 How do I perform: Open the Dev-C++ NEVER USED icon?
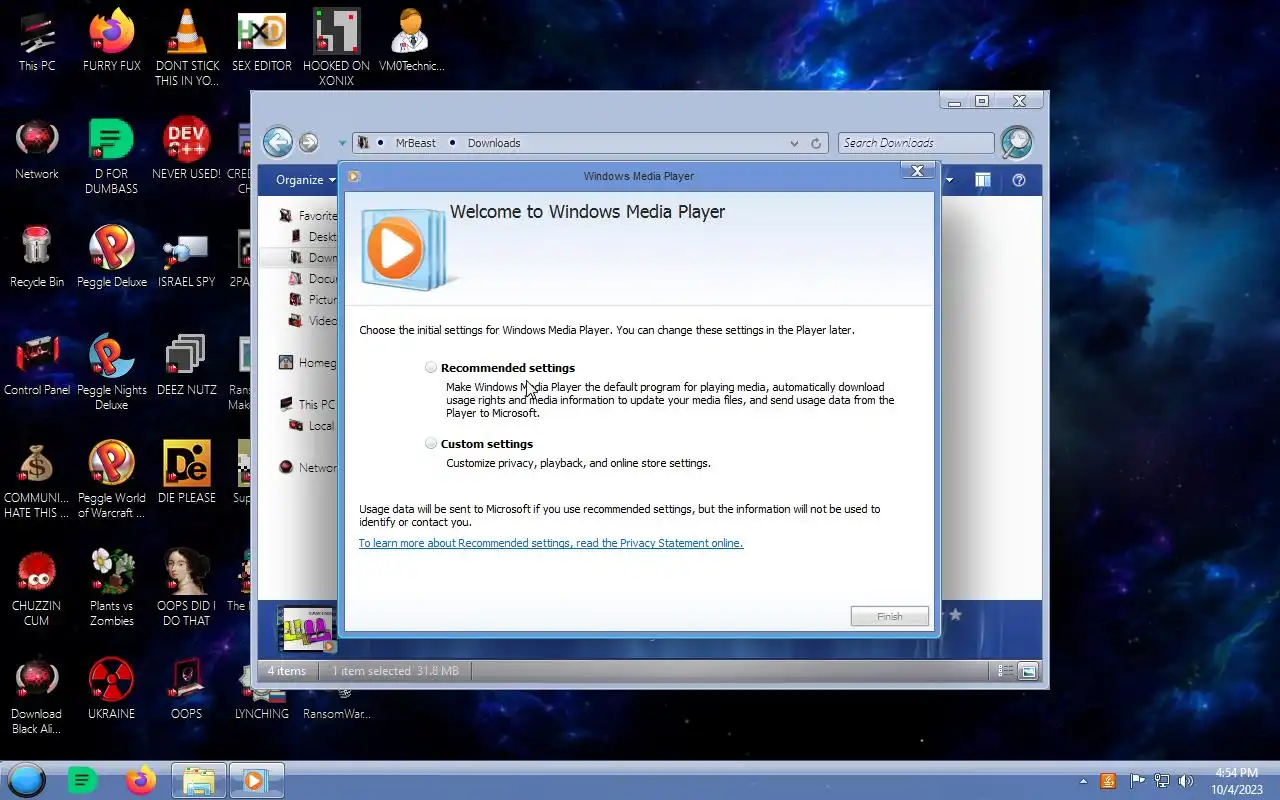[186, 150]
